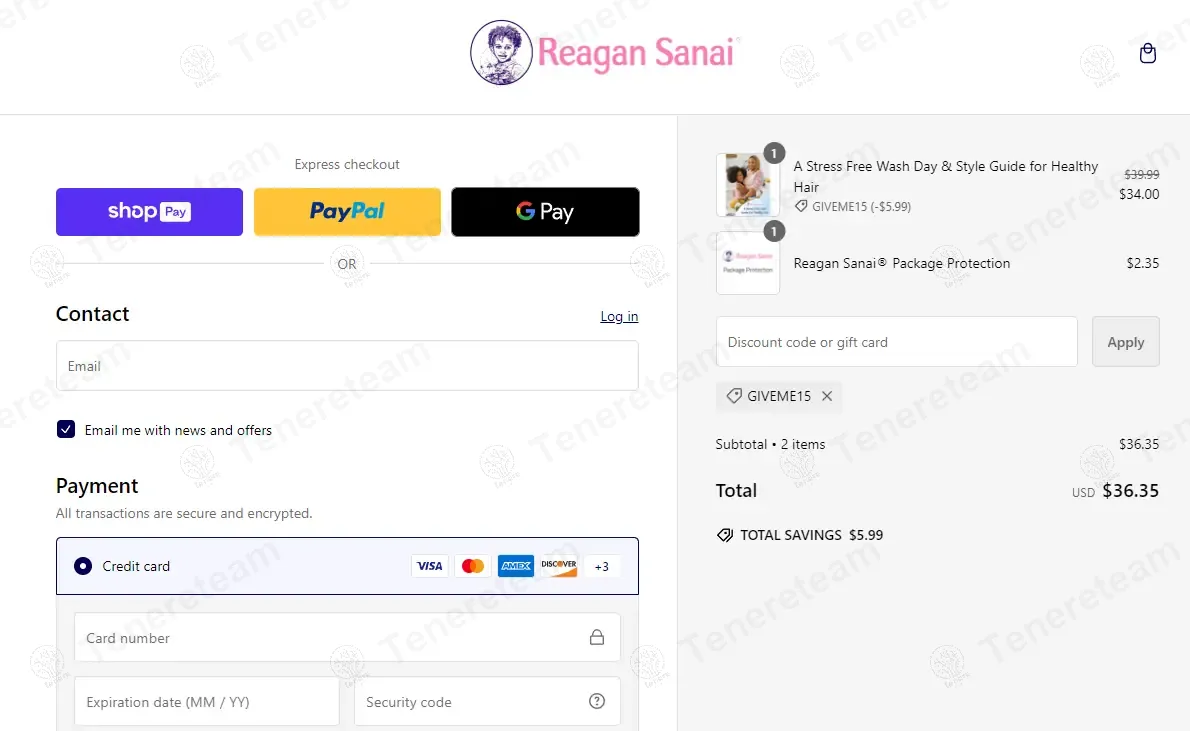
Task: Click the Subtotal 2 items label
Action: pyautogui.click(x=770, y=444)
